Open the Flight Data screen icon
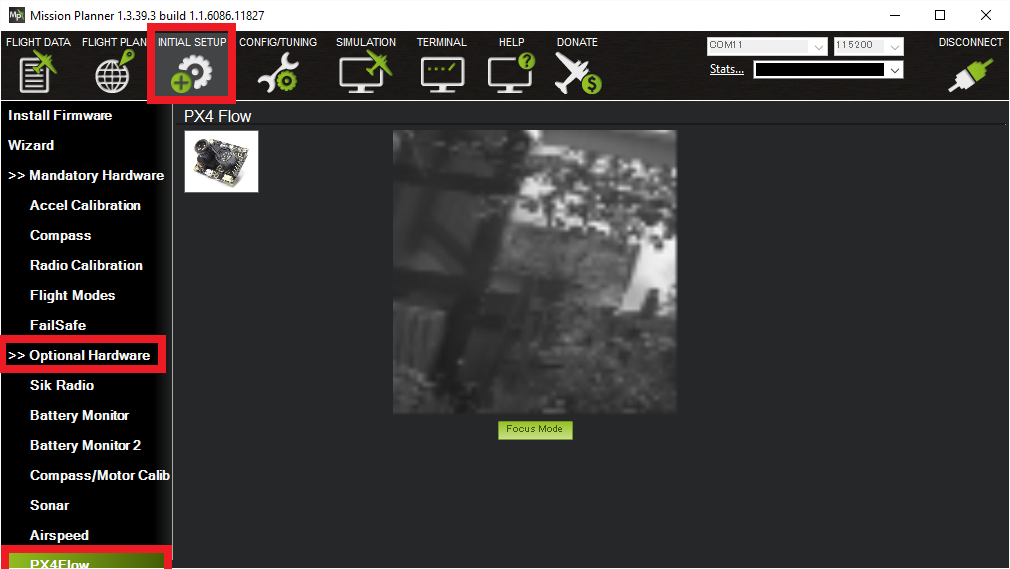 (38, 72)
